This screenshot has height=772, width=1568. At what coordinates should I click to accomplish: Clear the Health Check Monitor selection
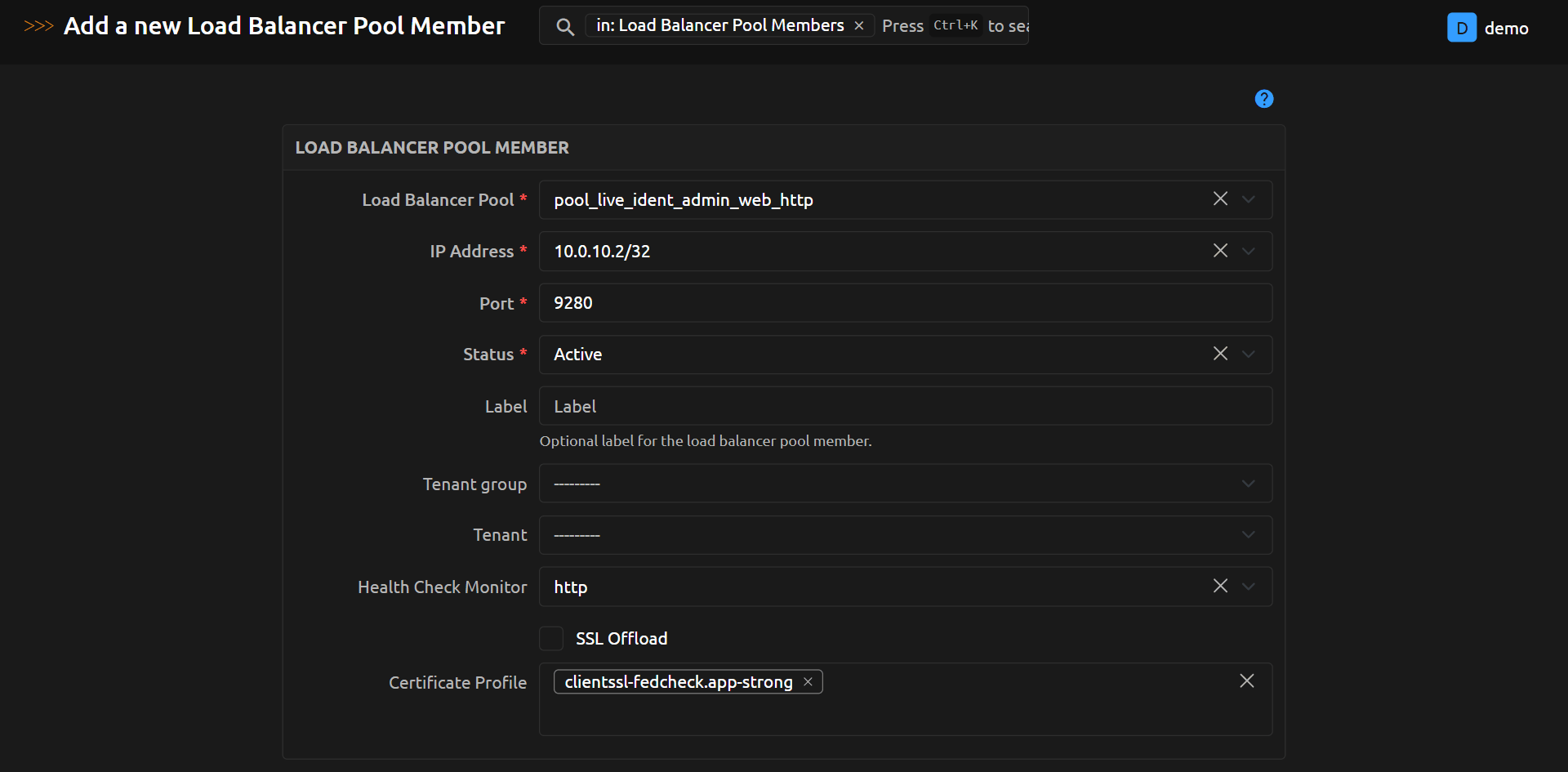pos(1220,586)
